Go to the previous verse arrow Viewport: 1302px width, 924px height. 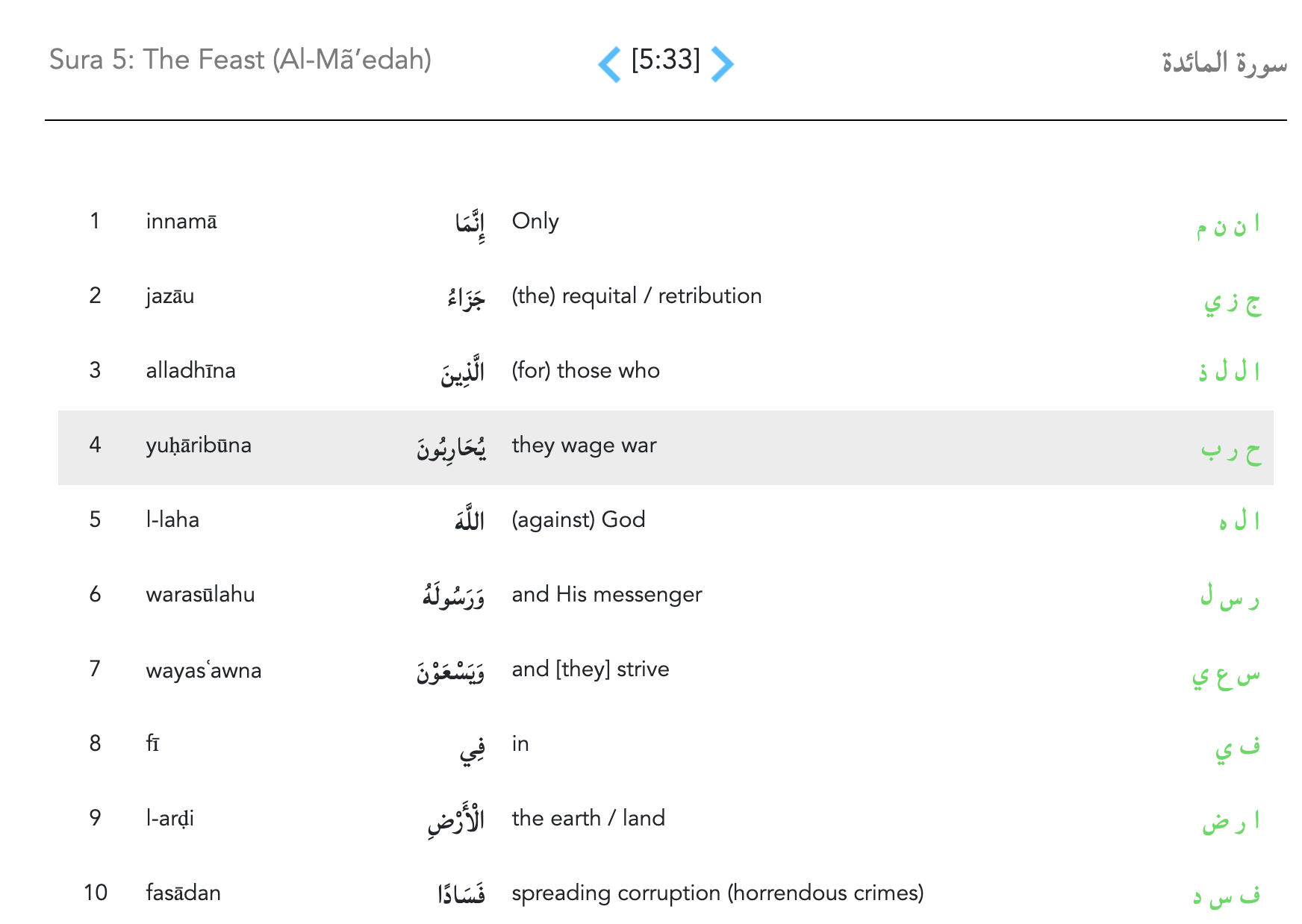(610, 63)
